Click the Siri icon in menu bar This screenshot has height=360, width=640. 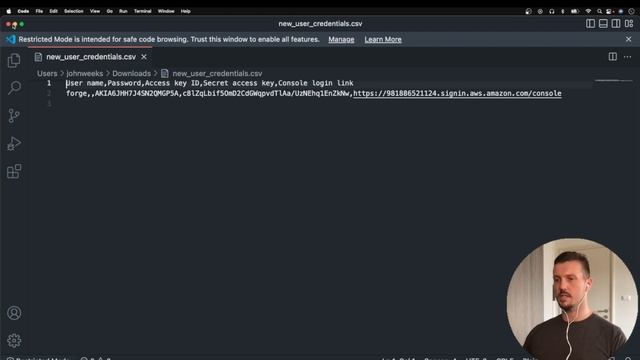click(x=621, y=11)
